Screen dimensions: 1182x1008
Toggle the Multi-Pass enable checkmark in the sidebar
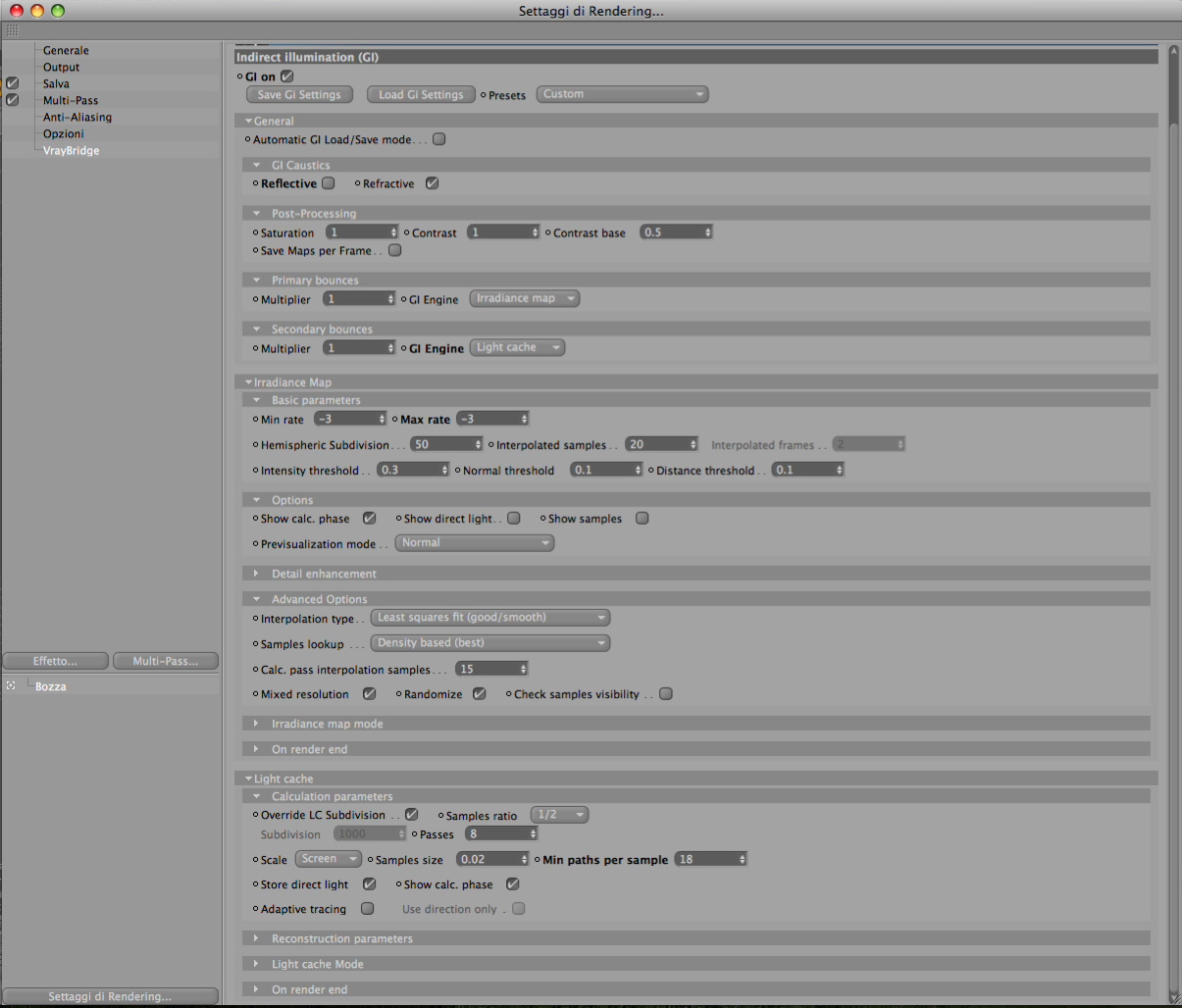tap(13, 100)
